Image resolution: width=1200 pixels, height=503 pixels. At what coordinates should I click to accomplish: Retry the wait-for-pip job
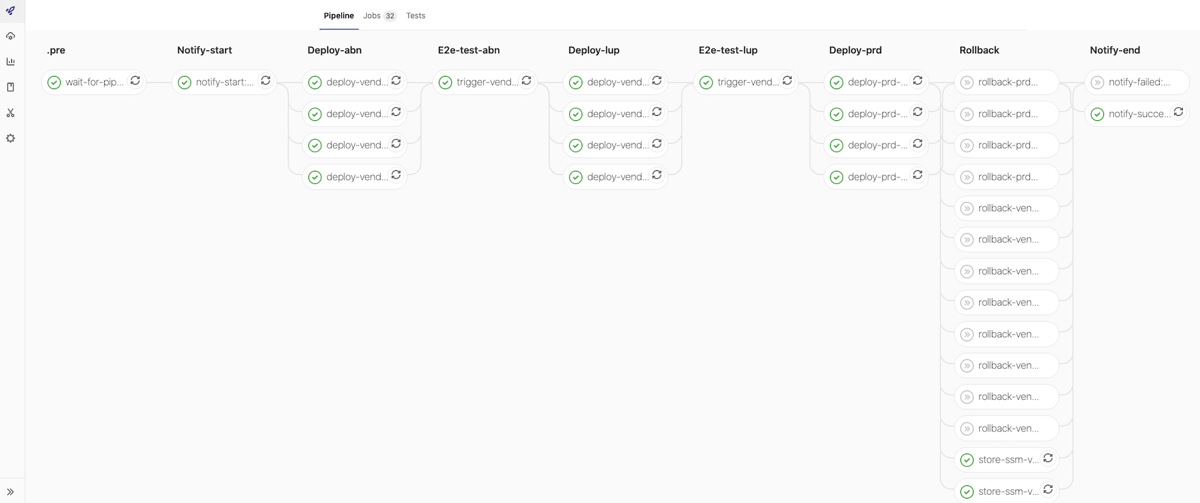point(135,81)
